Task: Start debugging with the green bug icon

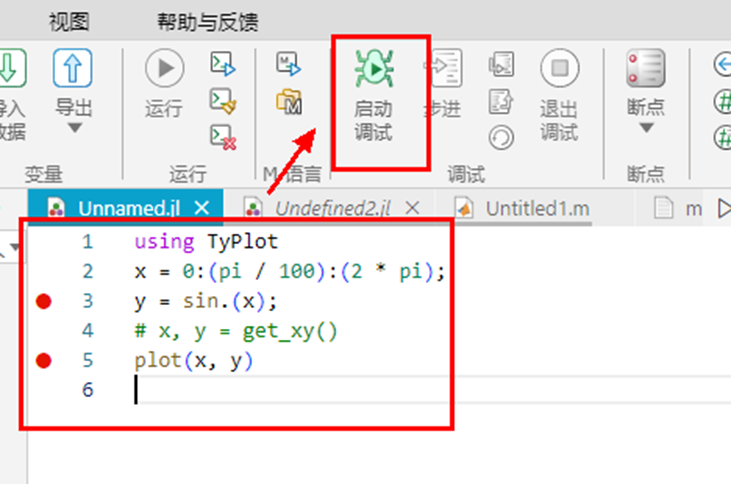Action: [374, 68]
